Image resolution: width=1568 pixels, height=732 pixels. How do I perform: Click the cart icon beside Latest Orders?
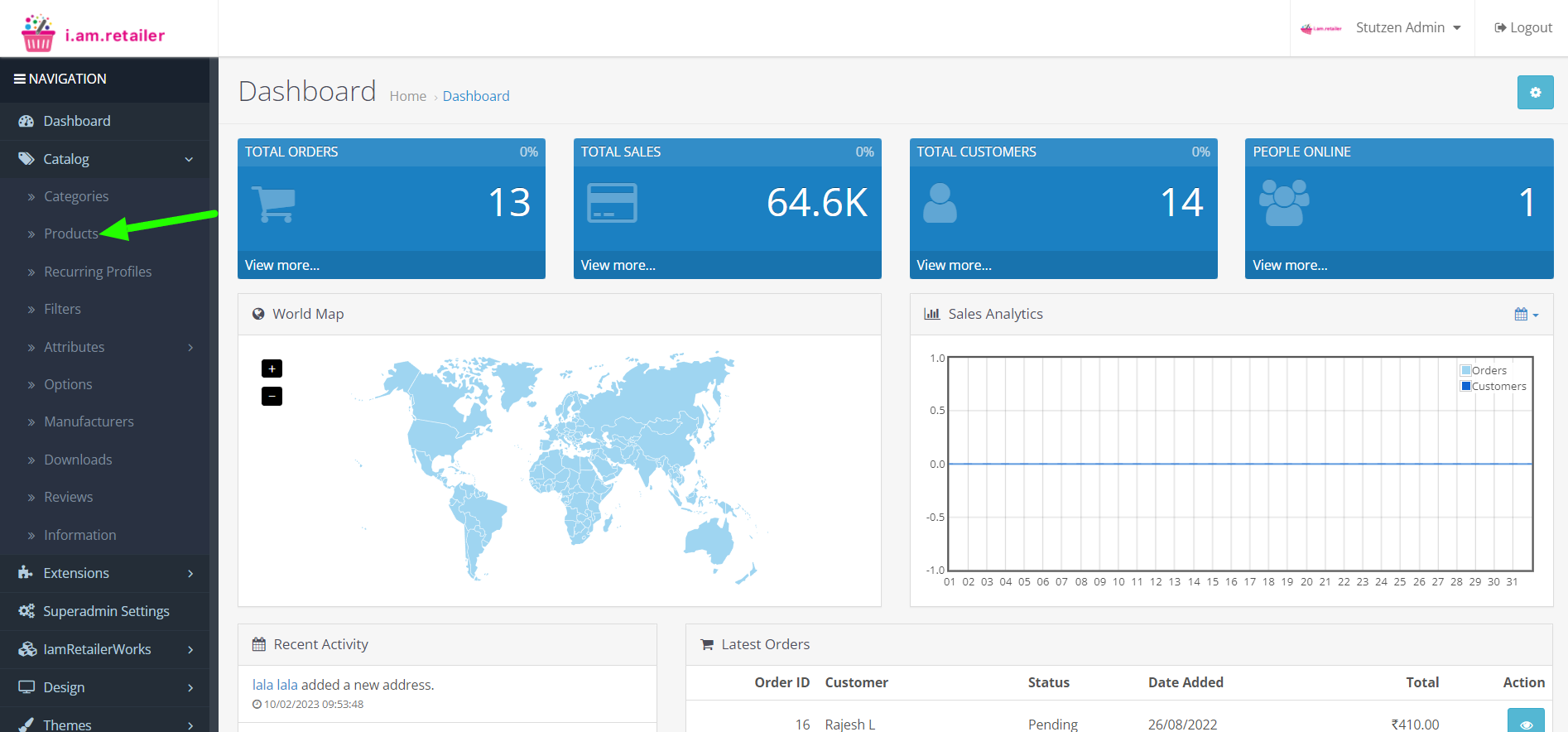(x=707, y=644)
